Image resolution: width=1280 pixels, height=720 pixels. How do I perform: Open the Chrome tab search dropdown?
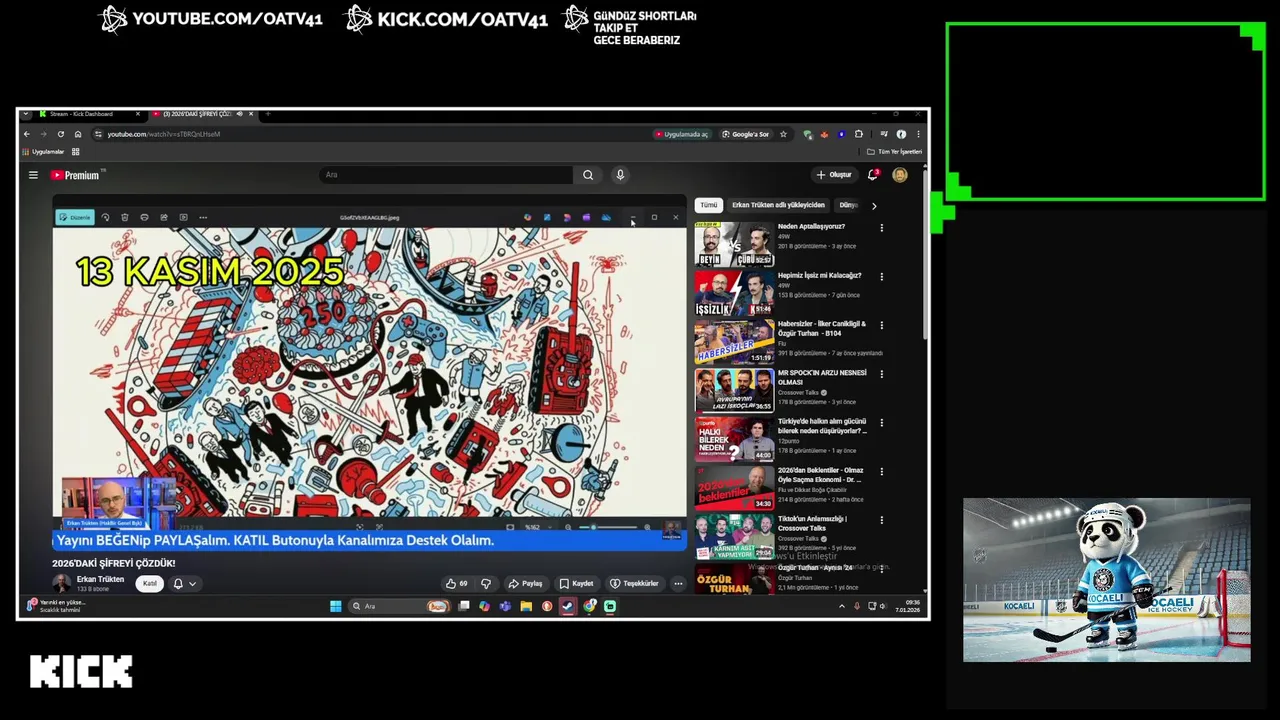pos(26,114)
